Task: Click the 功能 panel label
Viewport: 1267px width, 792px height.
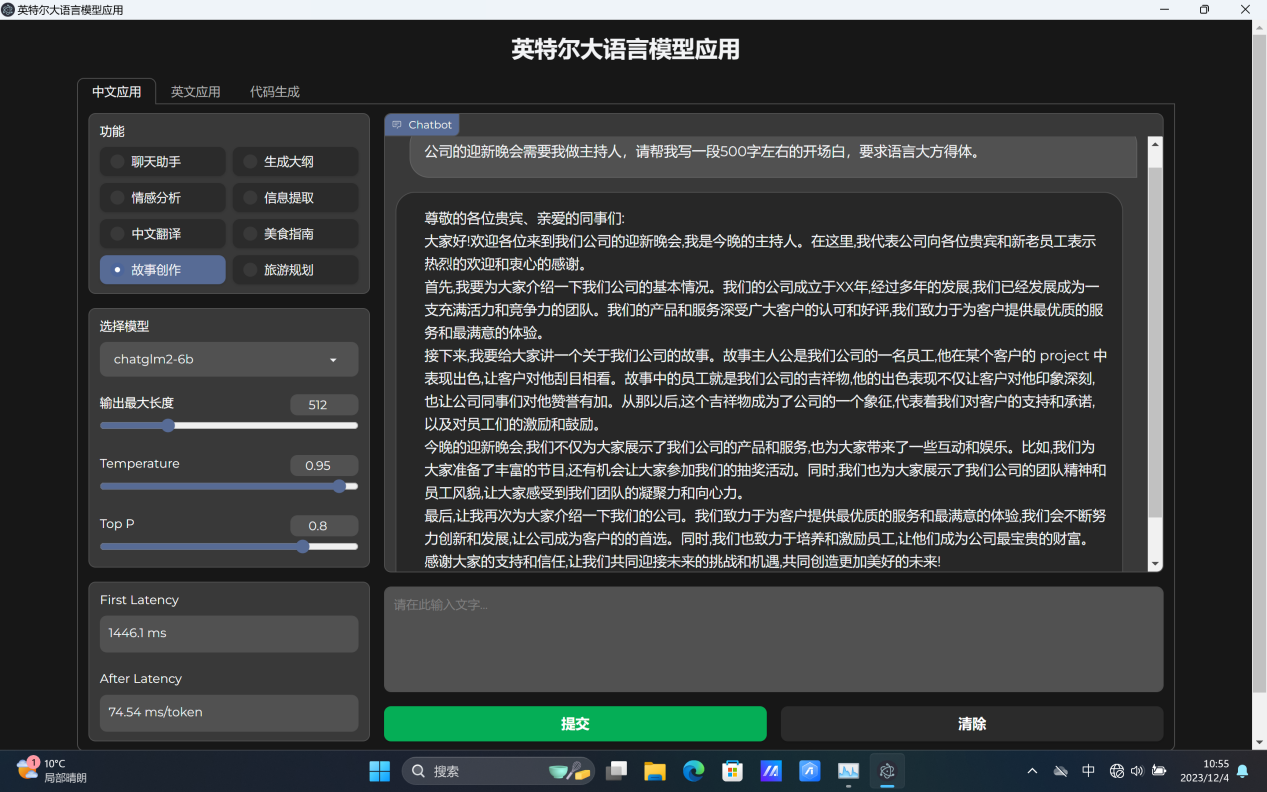Action: (112, 131)
